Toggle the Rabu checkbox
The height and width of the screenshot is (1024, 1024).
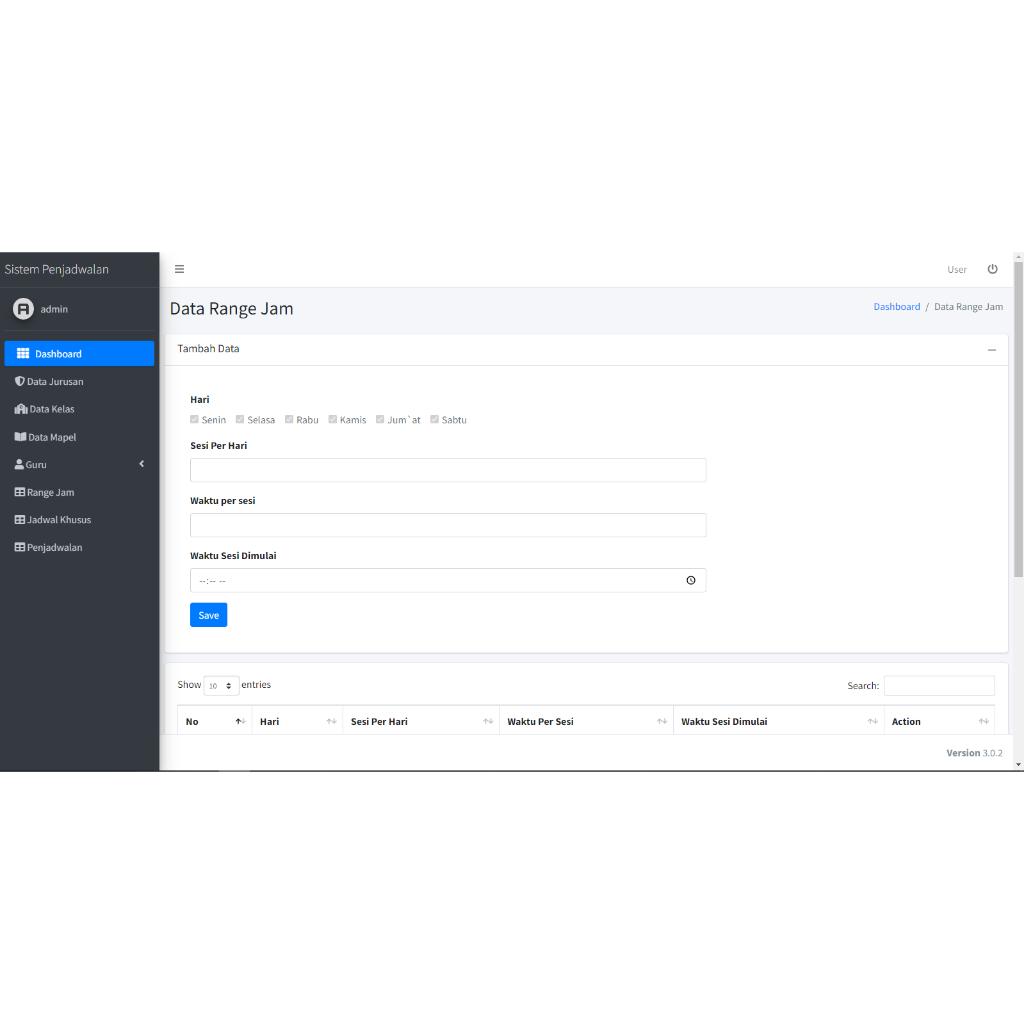[289, 419]
